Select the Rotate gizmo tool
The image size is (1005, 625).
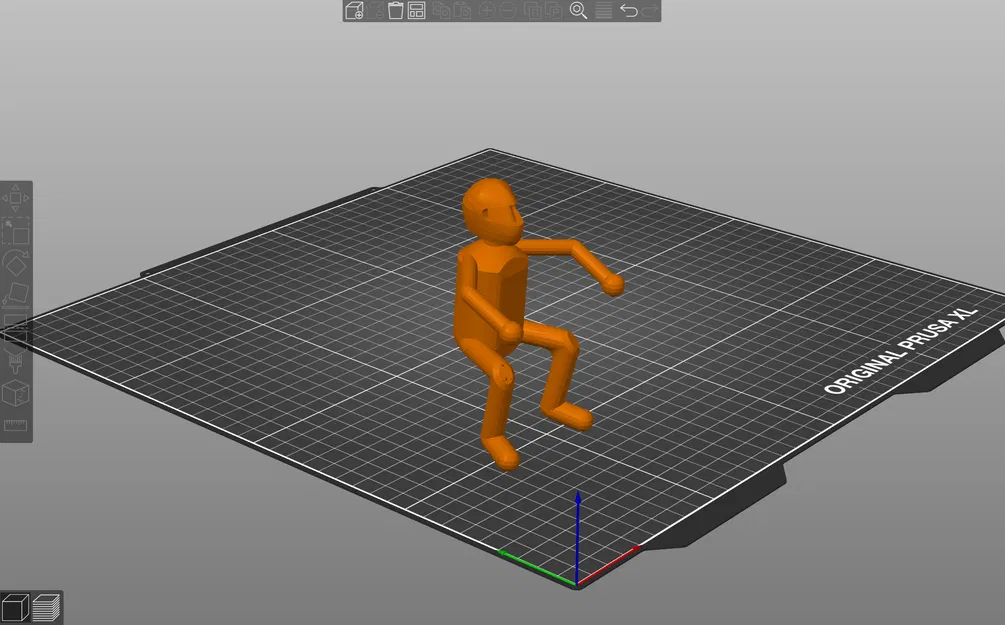16,263
